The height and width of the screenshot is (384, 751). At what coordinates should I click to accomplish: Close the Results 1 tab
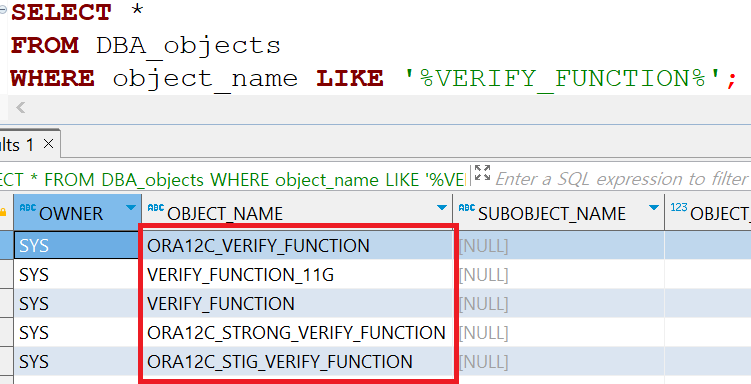[48, 144]
